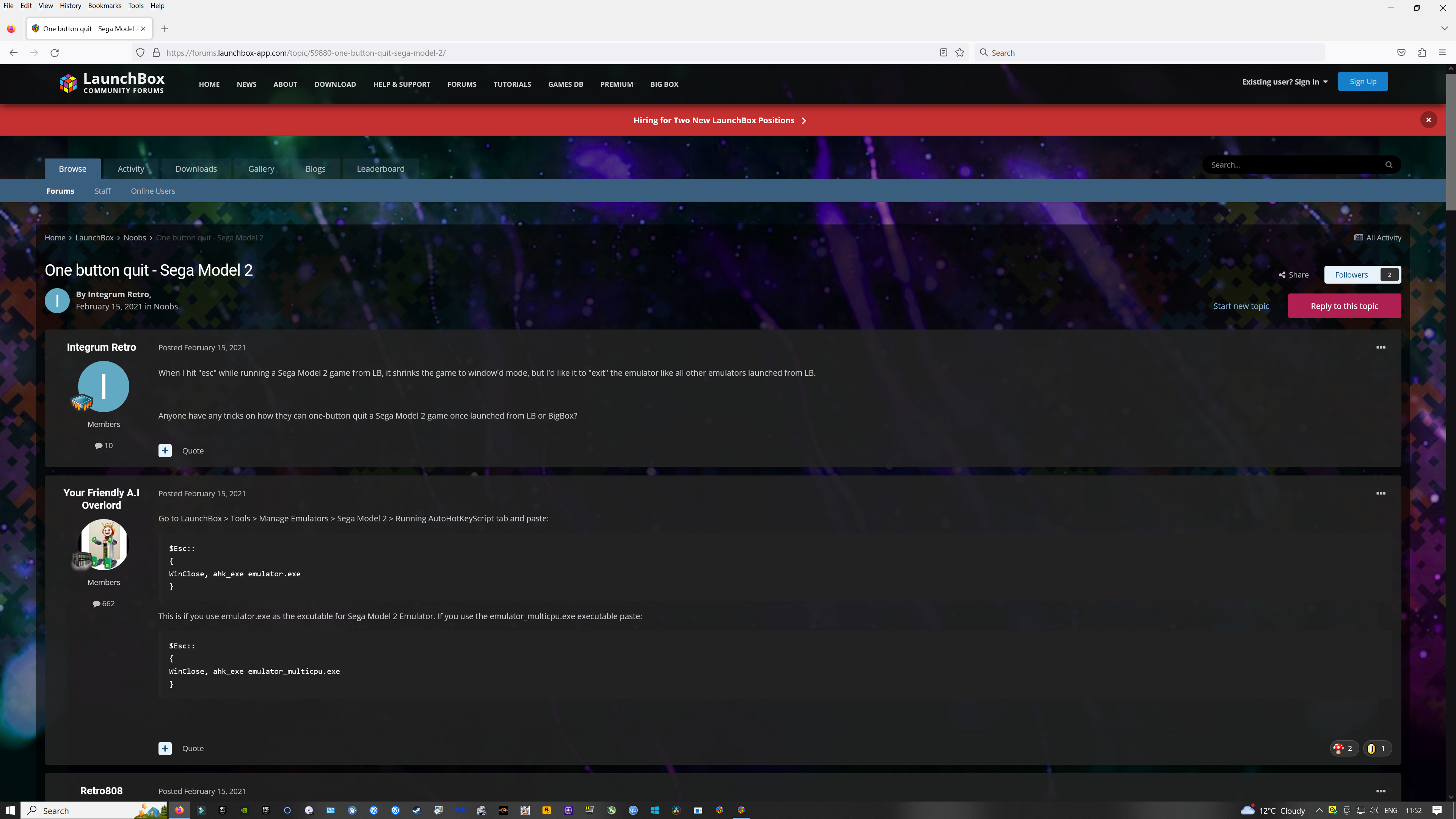
Task: Open Your Friendly A.I Overlord's avatar
Action: coord(104,545)
